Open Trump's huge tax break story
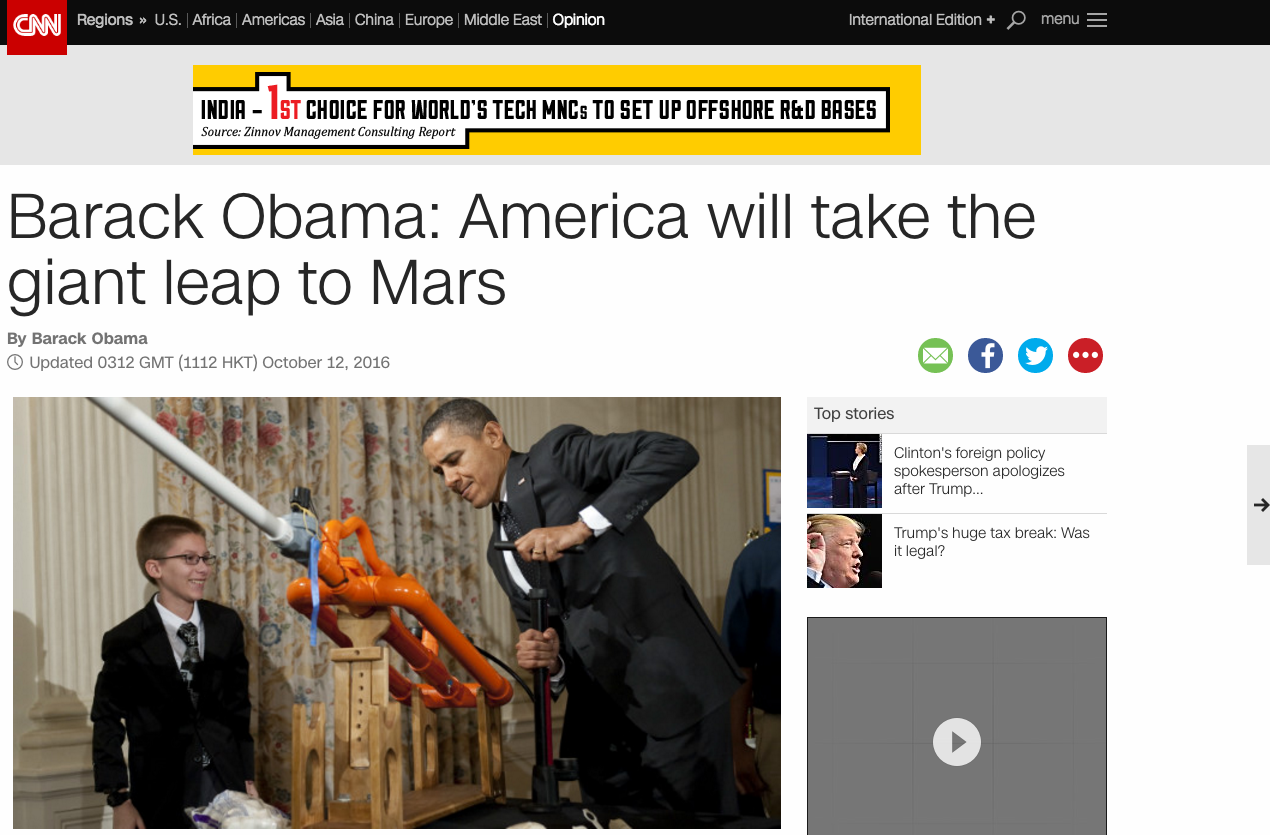The image size is (1270, 835). tap(991, 542)
